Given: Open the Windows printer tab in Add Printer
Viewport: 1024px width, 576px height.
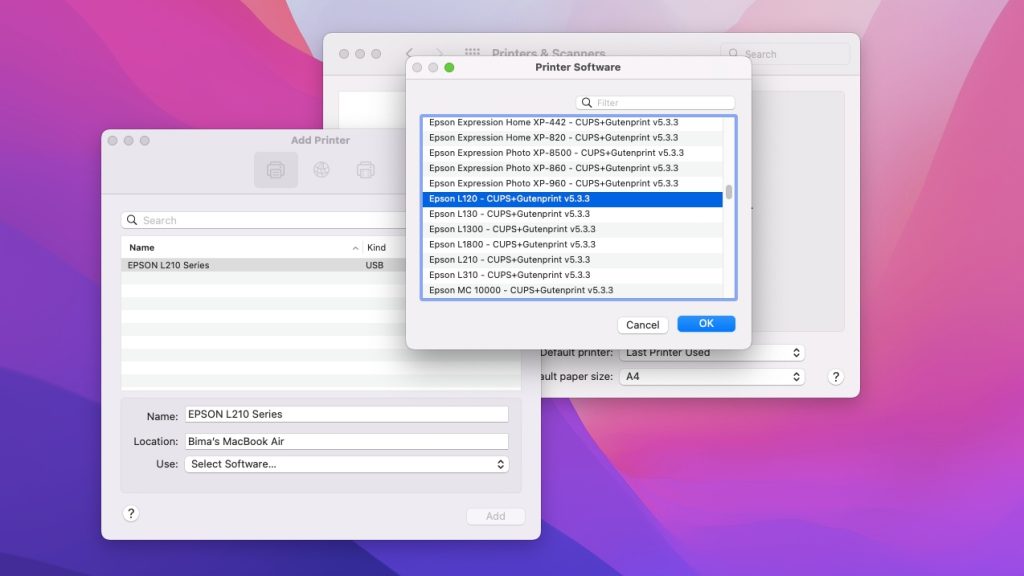Looking at the screenshot, I should pos(366,170).
